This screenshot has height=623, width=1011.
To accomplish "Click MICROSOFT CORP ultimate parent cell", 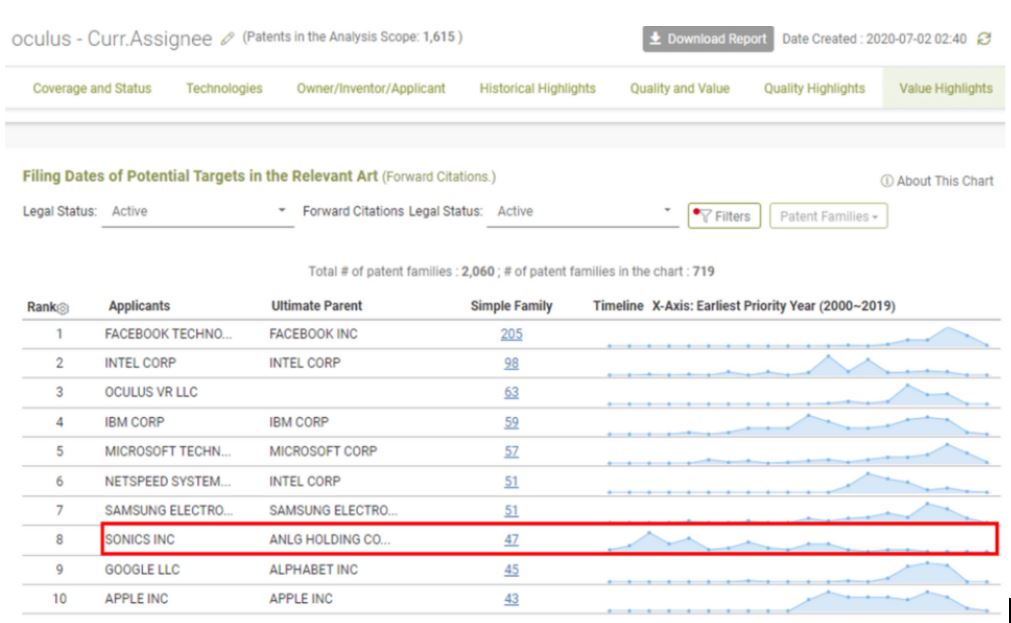I will pos(323,451).
